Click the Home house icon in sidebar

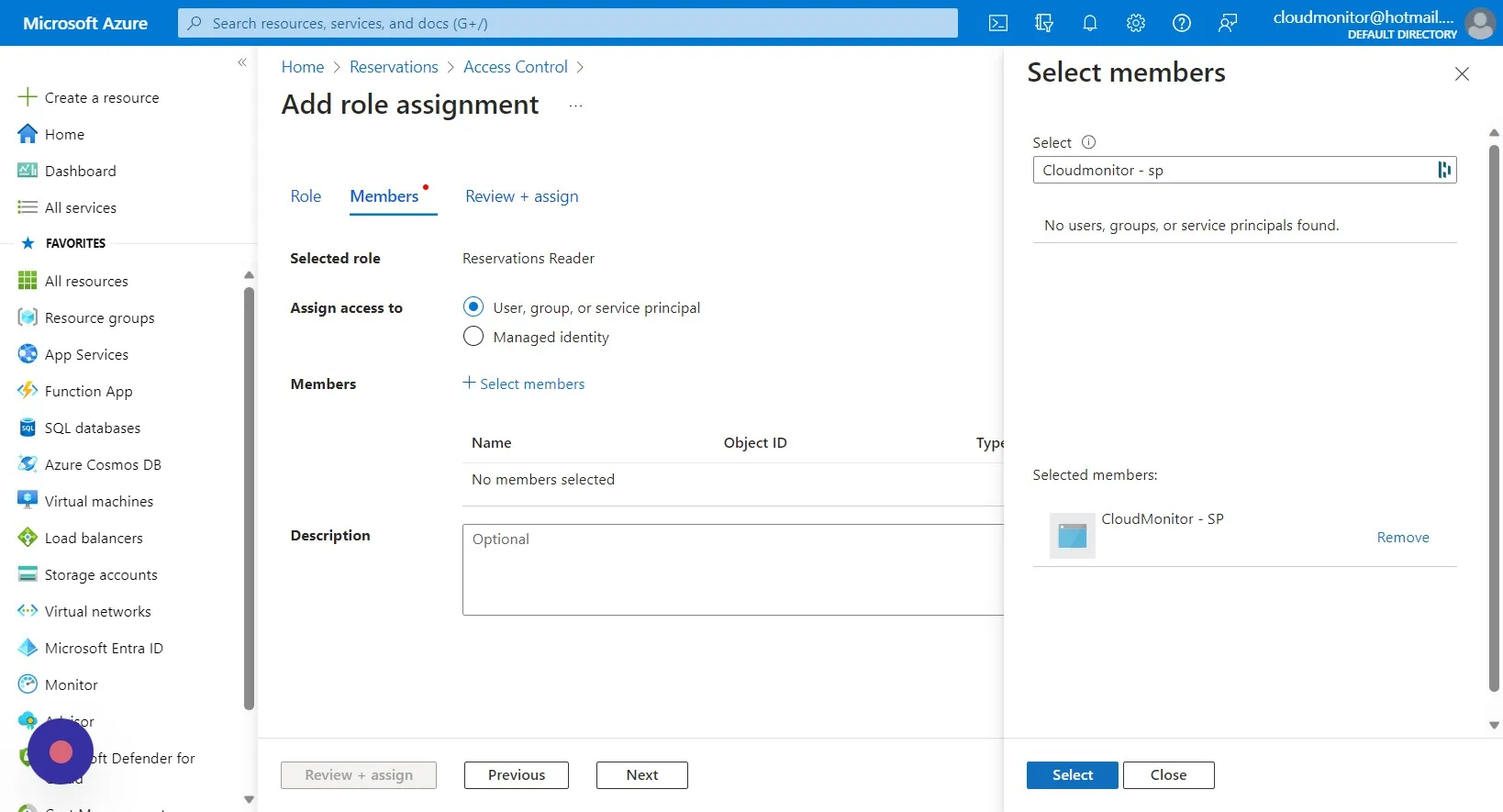pos(28,134)
